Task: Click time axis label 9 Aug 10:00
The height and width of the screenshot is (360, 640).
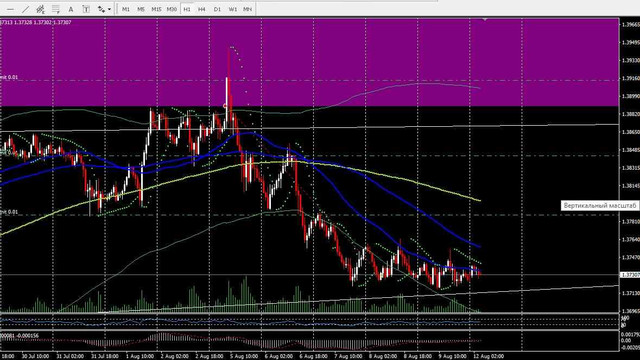Action: click(x=453, y=356)
